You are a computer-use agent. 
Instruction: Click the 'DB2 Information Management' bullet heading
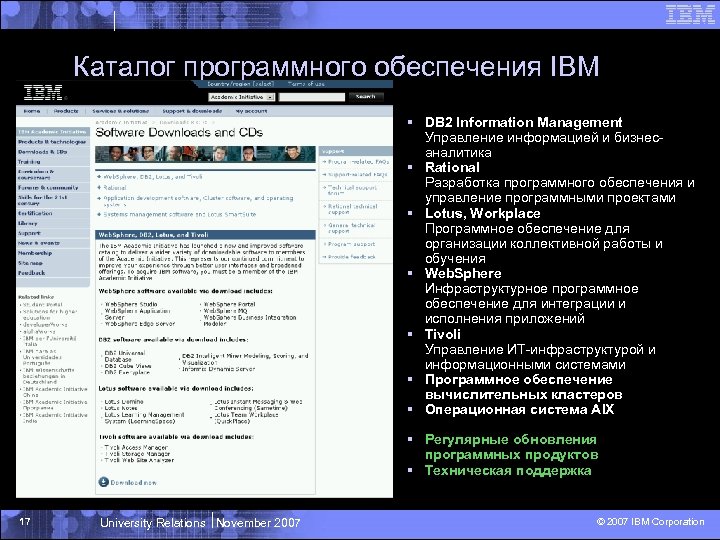(523, 122)
